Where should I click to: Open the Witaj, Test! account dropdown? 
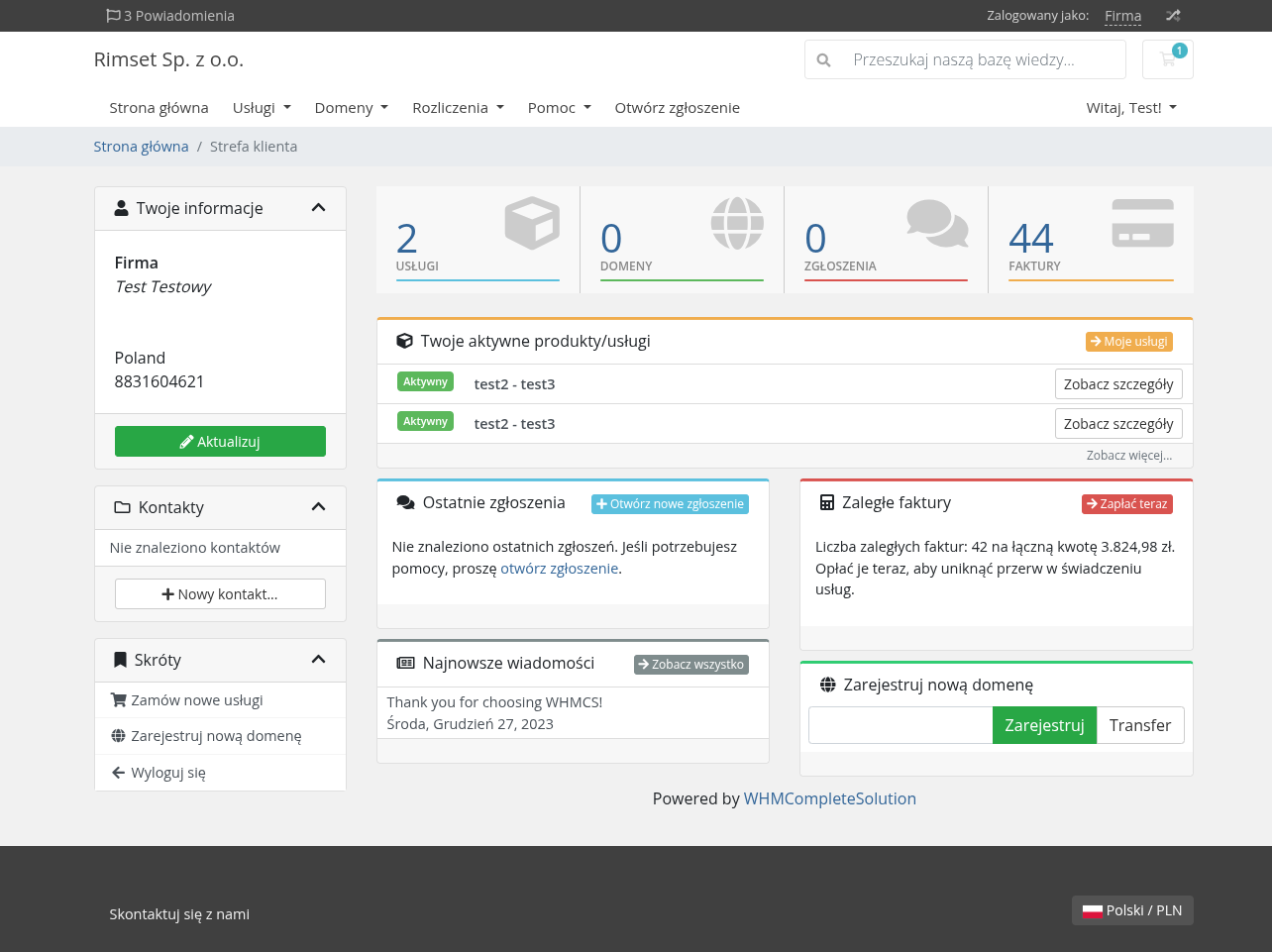pos(1131,108)
